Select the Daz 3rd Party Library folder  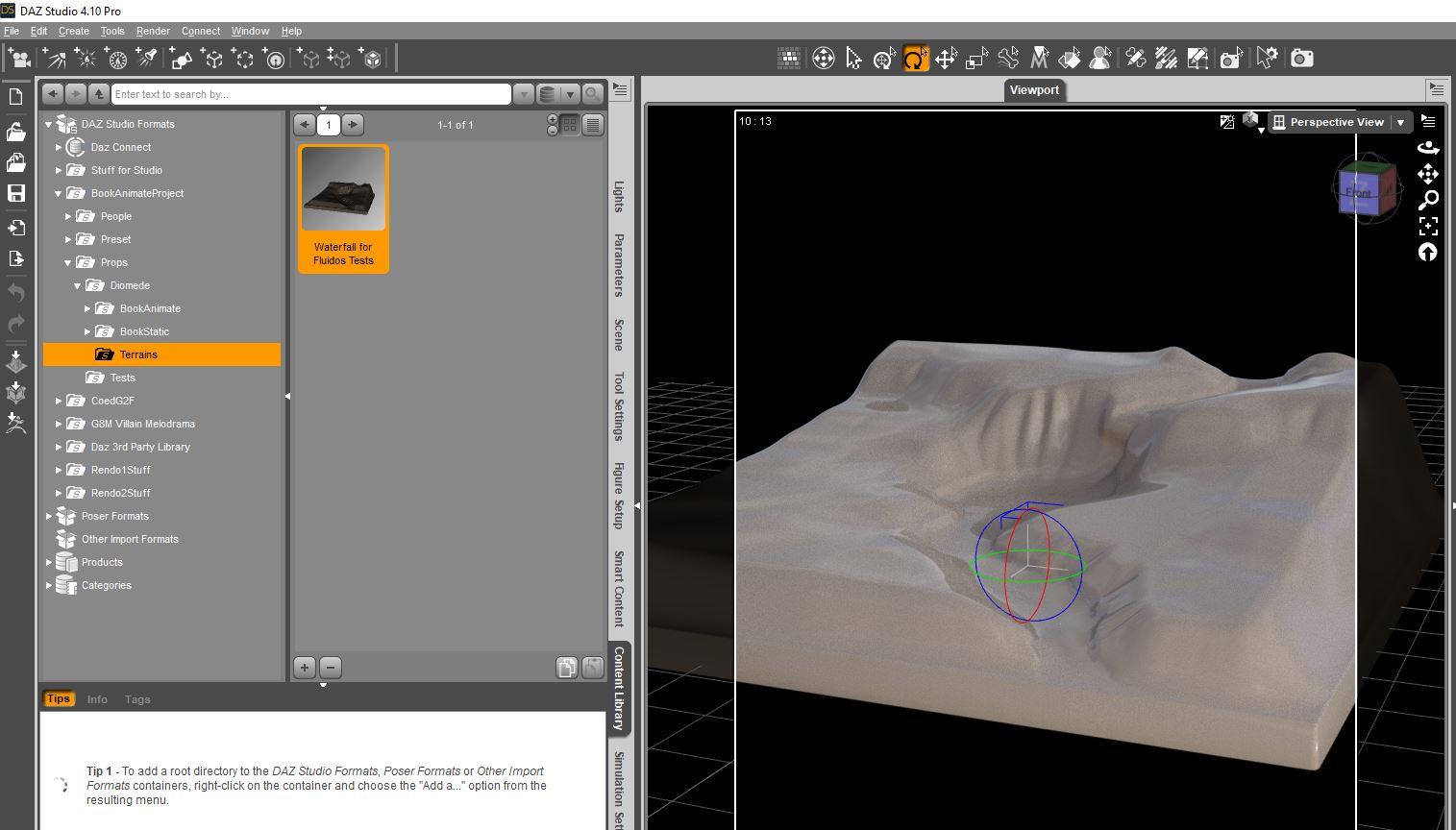[140, 447]
